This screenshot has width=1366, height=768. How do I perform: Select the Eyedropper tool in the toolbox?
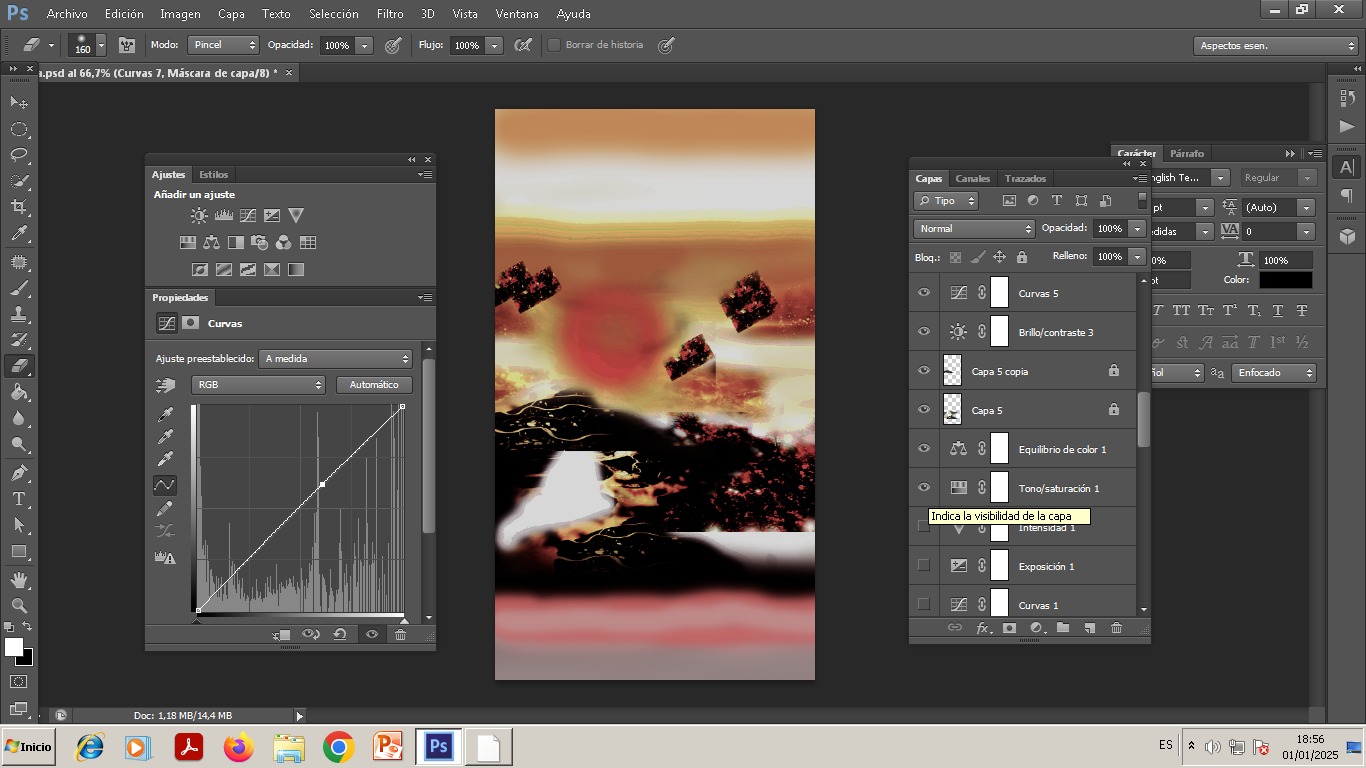(x=19, y=234)
